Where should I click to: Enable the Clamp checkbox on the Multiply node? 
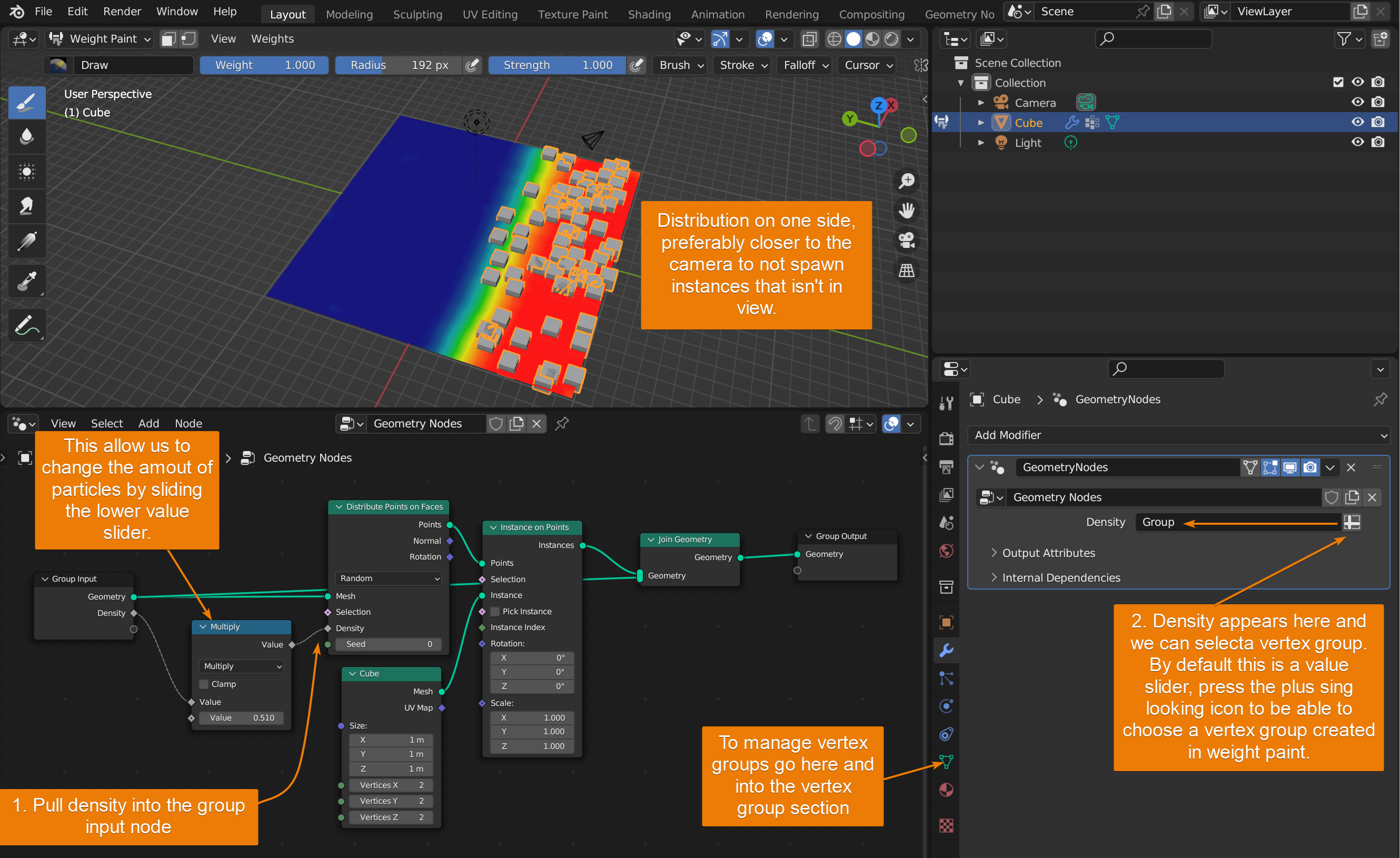click(203, 684)
